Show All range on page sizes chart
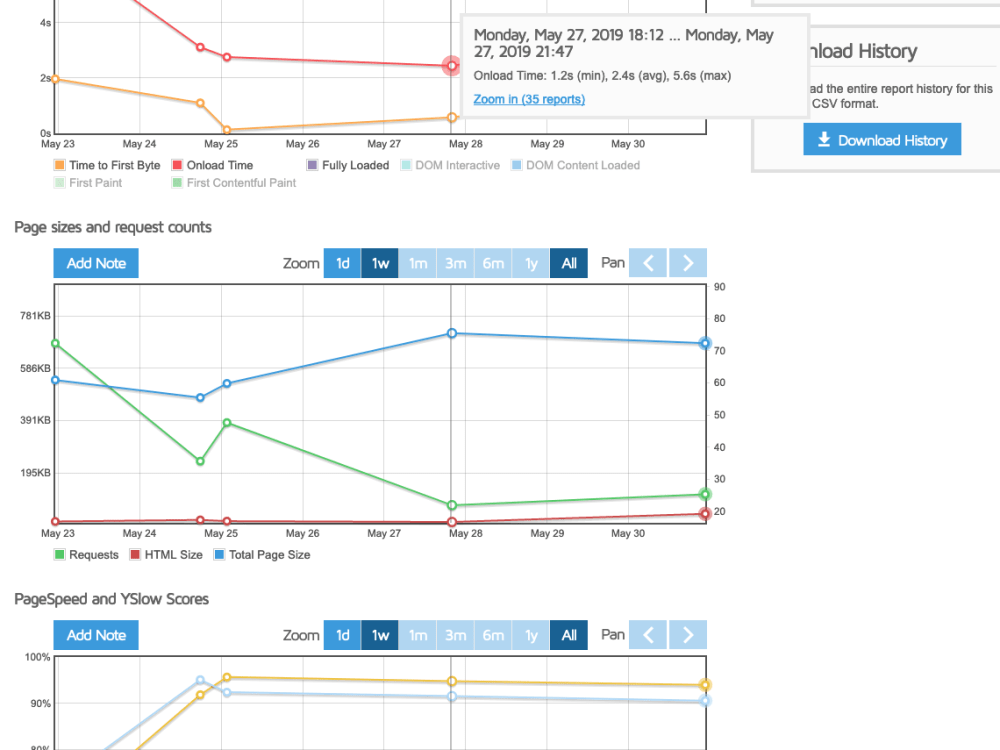1000x750 pixels. click(x=569, y=263)
